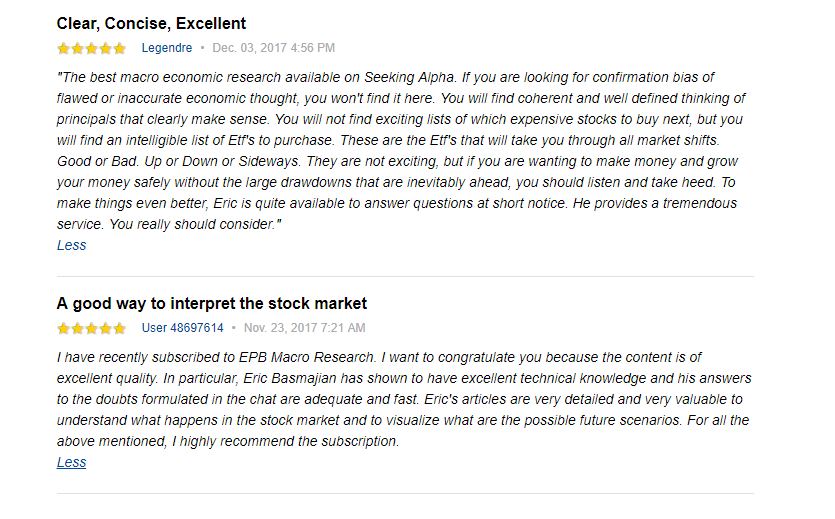Click the third star in Legendre's rating

click(92, 48)
